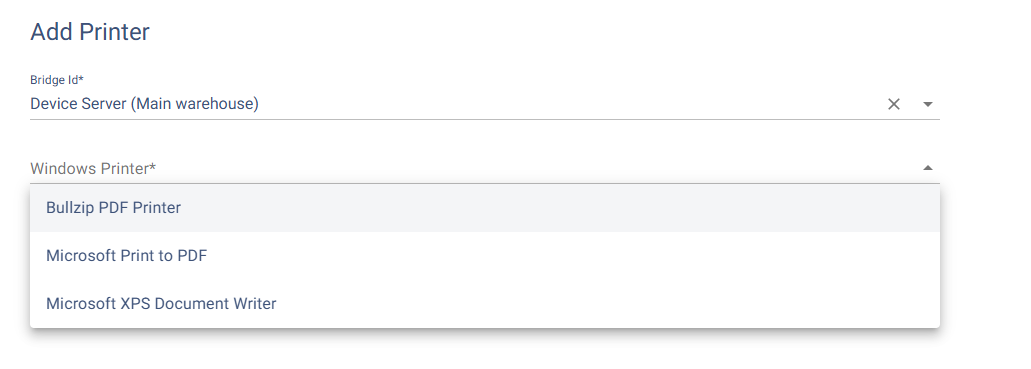Screen dimensions: 1031x369
Task: Click the middle entry in printer dropdown
Action: (x=485, y=256)
